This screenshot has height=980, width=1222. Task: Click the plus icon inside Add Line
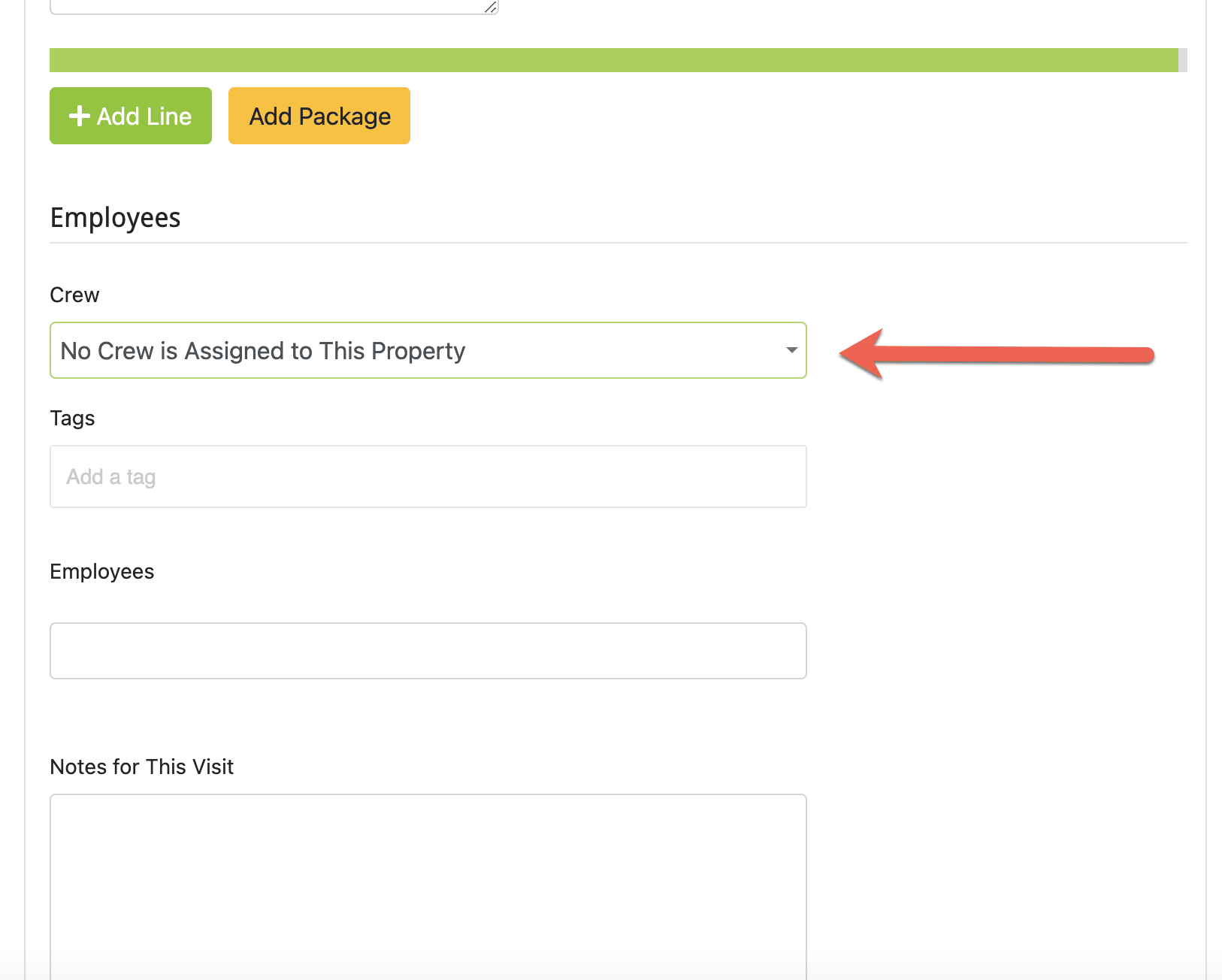80,116
